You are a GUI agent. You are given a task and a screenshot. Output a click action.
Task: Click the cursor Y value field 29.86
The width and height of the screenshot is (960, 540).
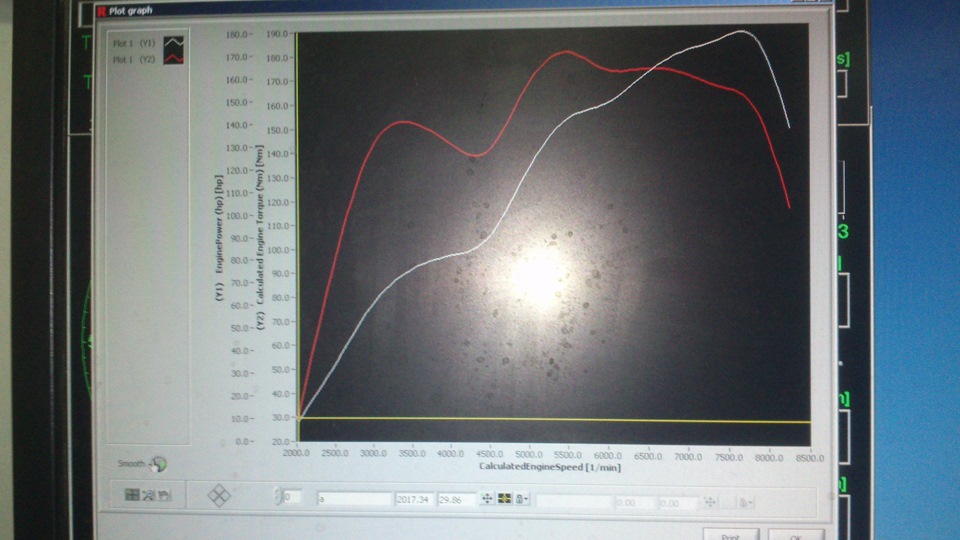pos(456,500)
